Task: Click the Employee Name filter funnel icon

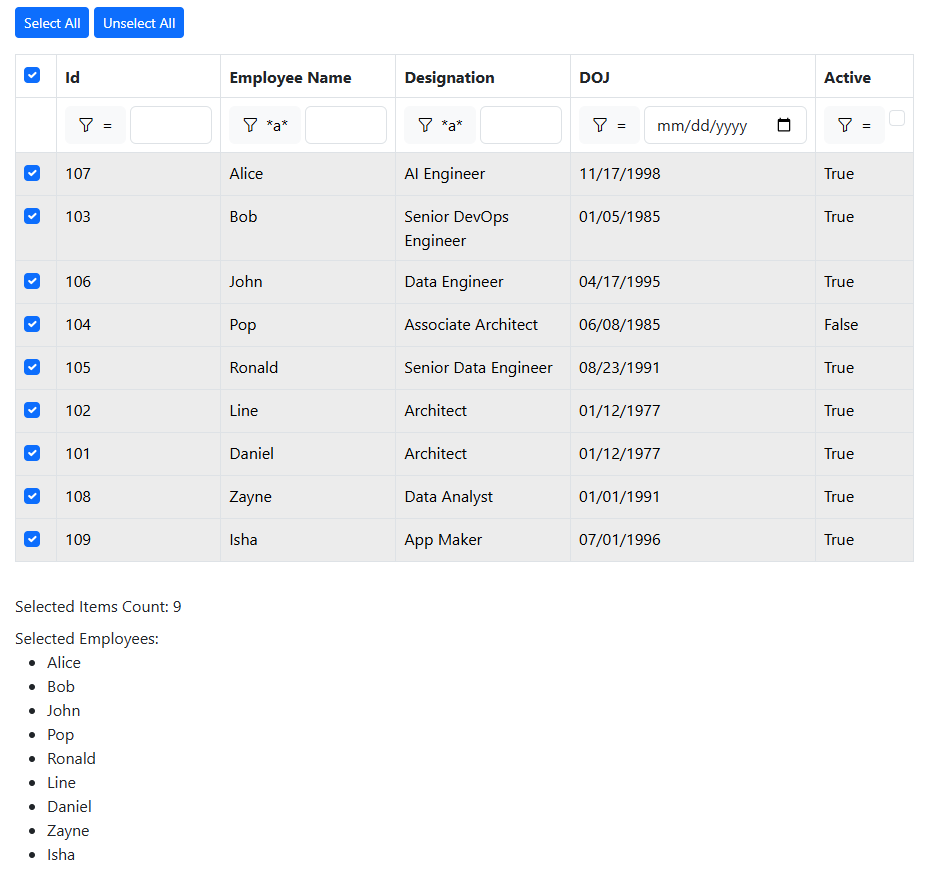Action: [x=248, y=125]
